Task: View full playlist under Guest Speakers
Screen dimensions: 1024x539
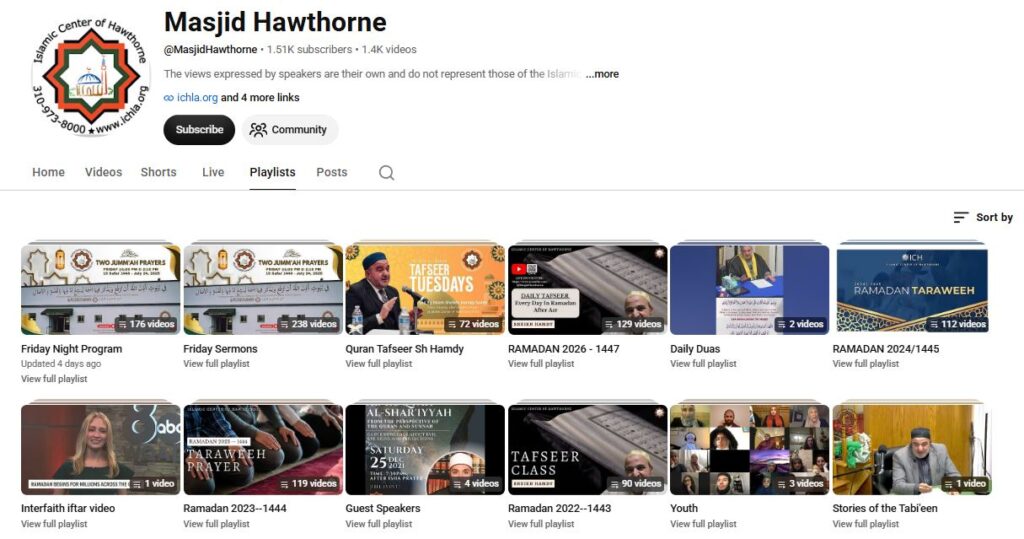Action: pos(379,524)
